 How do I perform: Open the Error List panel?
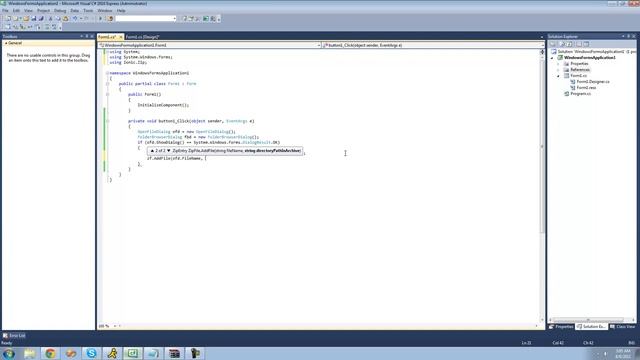[14, 336]
